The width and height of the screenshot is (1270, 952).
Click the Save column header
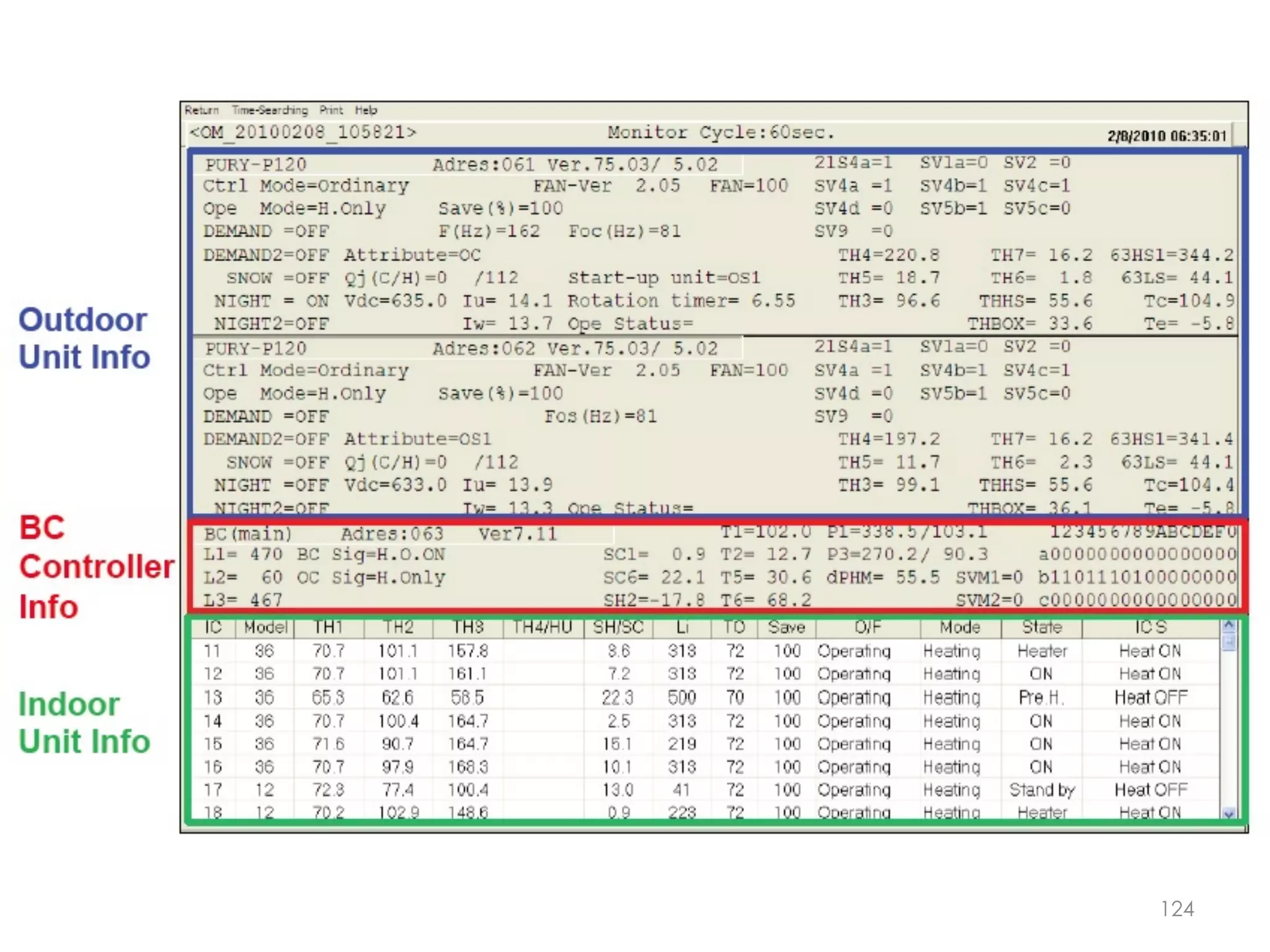tap(786, 628)
